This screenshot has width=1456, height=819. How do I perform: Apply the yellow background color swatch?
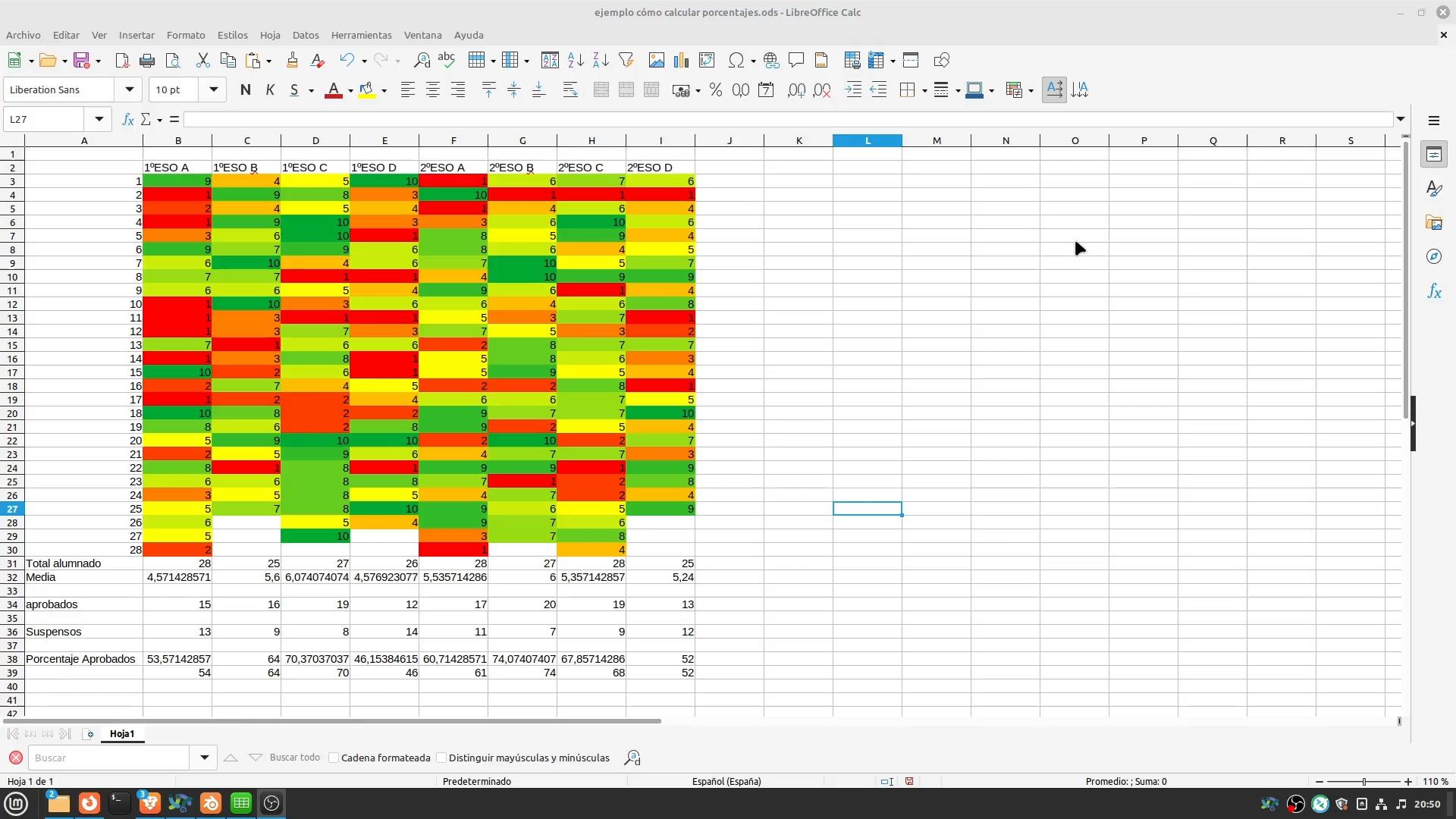click(367, 90)
